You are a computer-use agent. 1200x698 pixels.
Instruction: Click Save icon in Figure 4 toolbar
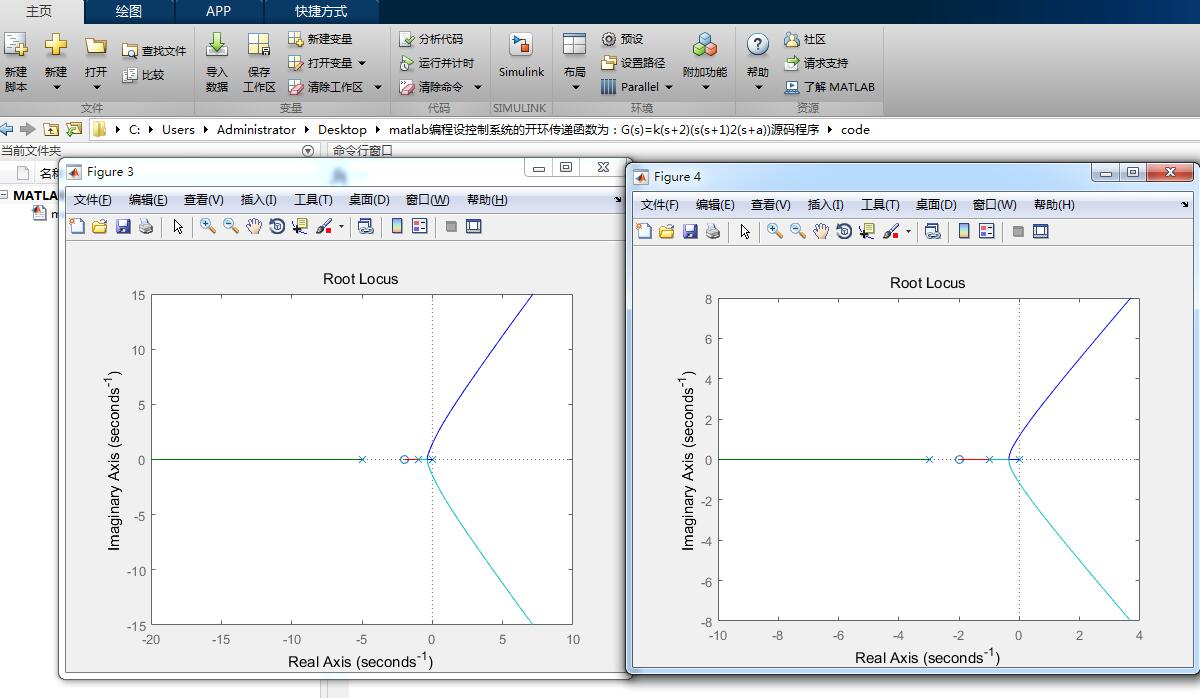click(x=690, y=231)
